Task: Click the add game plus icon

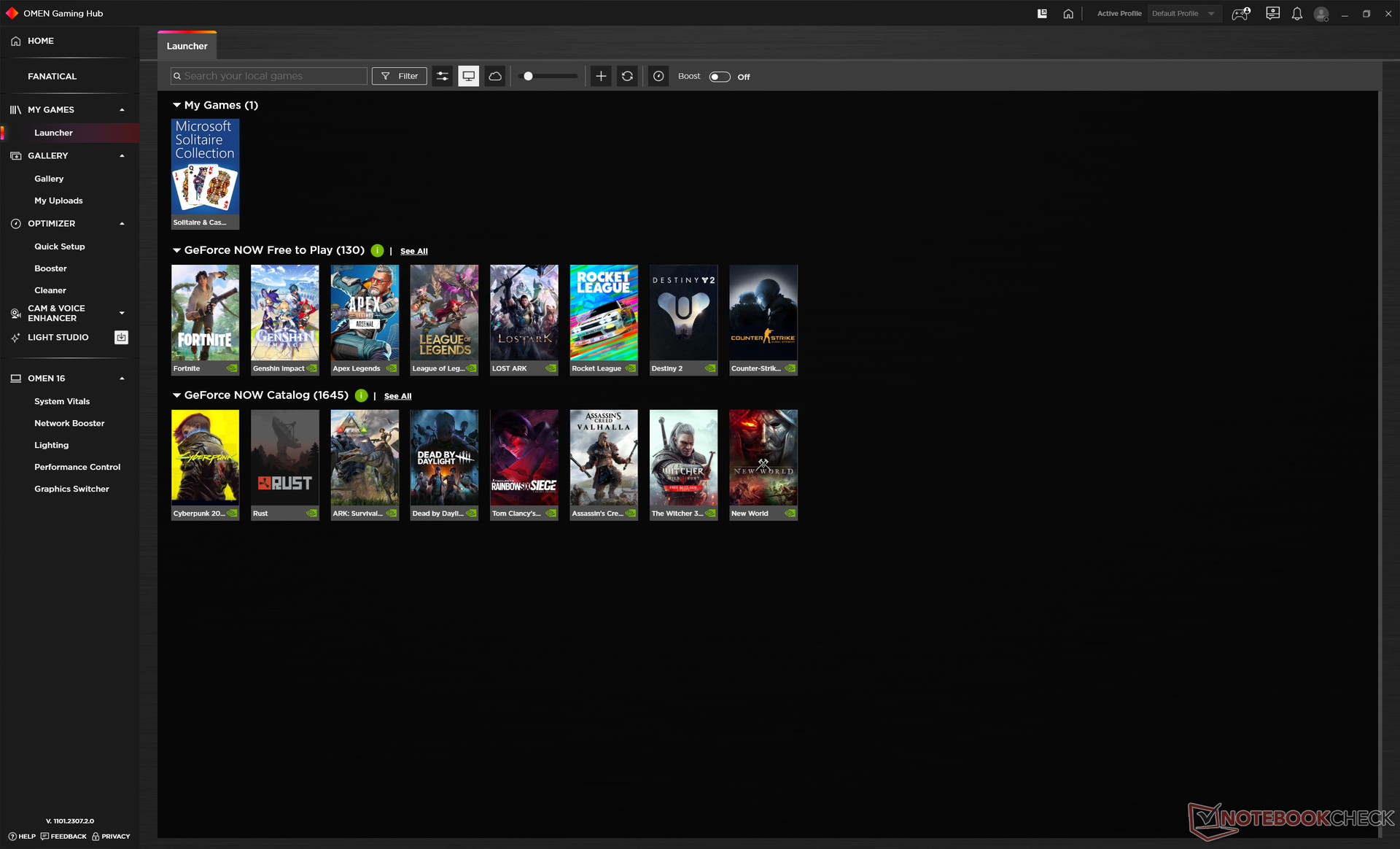Action: point(601,76)
